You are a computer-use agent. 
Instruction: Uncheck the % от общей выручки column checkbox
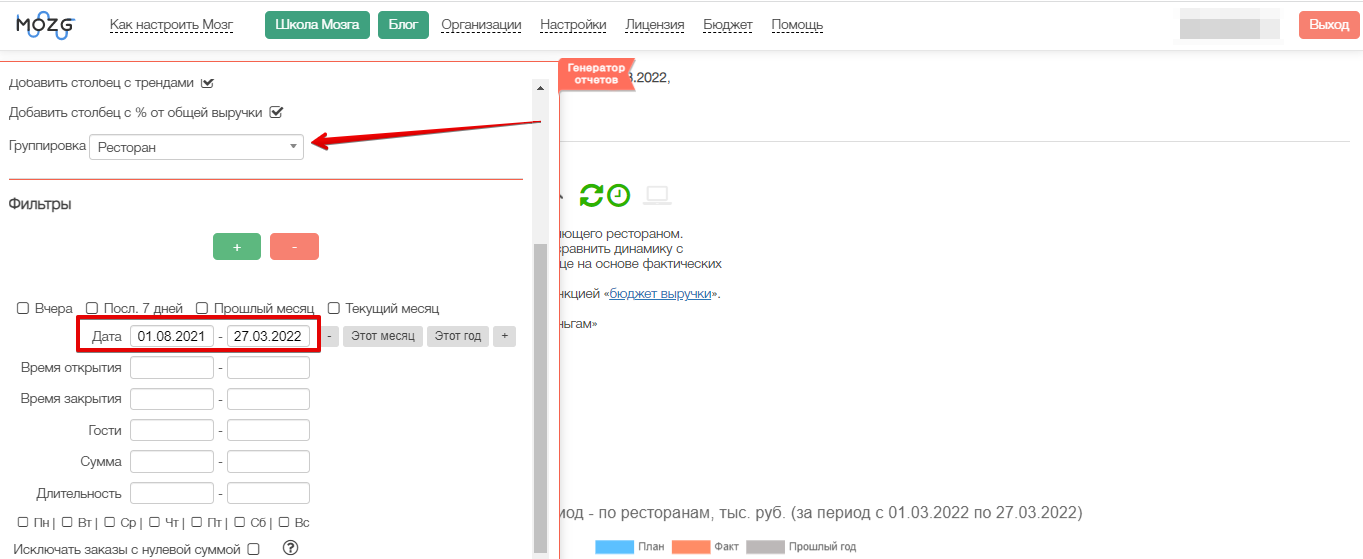(x=277, y=112)
